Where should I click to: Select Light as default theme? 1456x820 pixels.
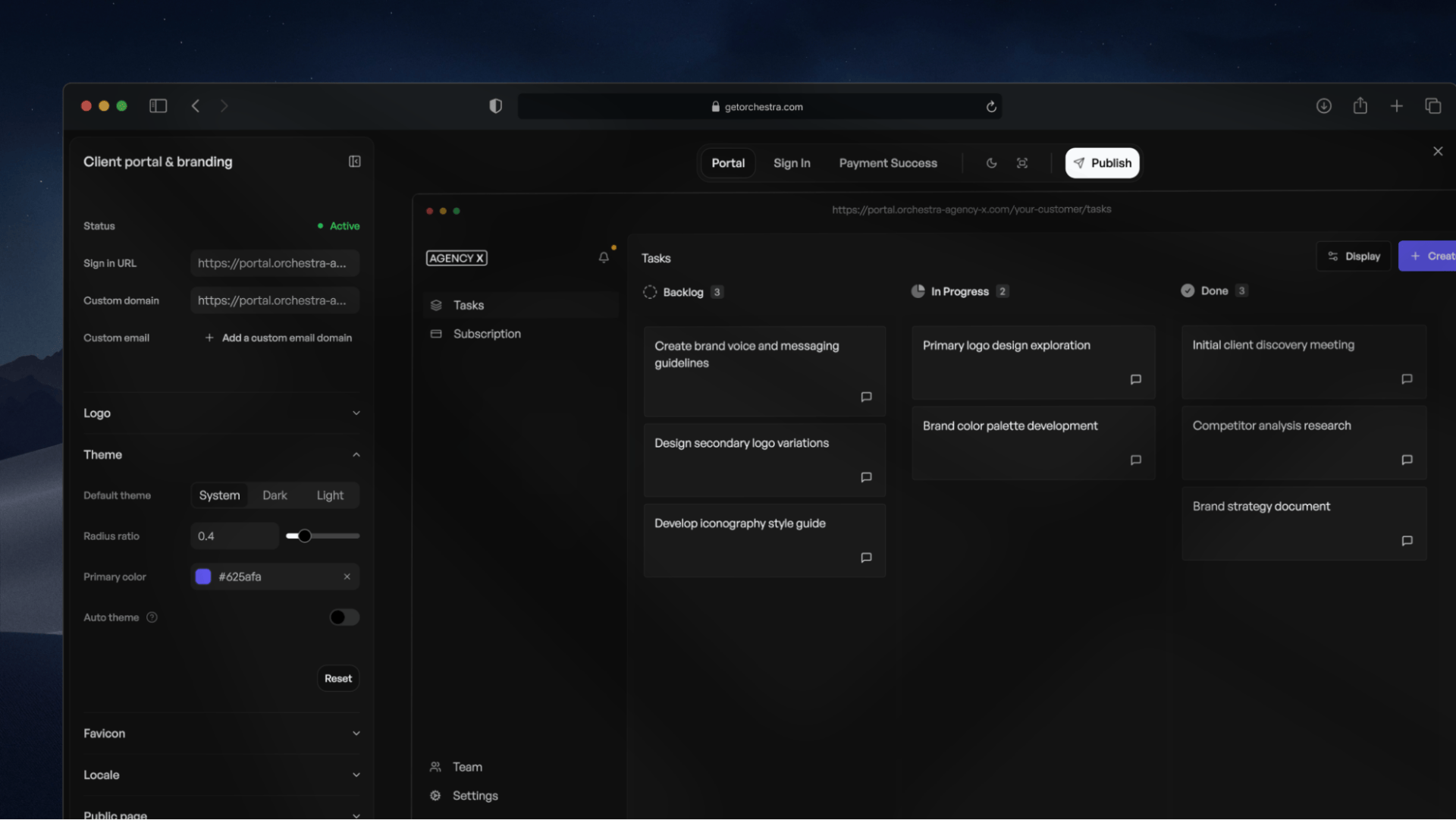330,495
